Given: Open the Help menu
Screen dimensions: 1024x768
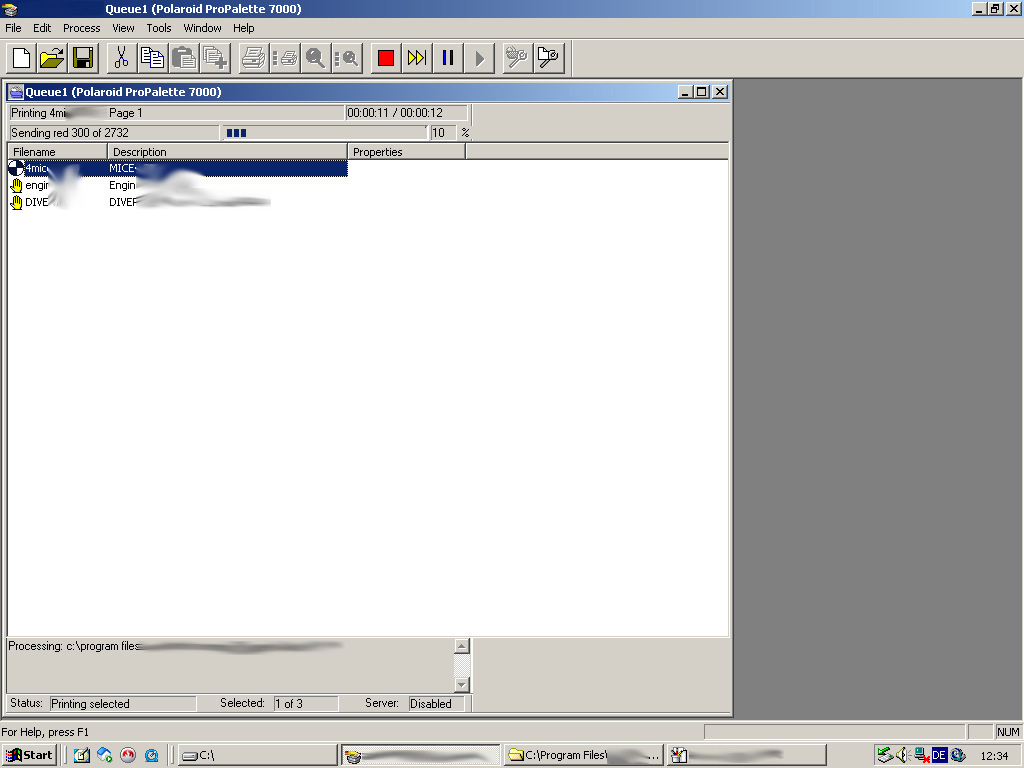Looking at the screenshot, I should point(244,28).
